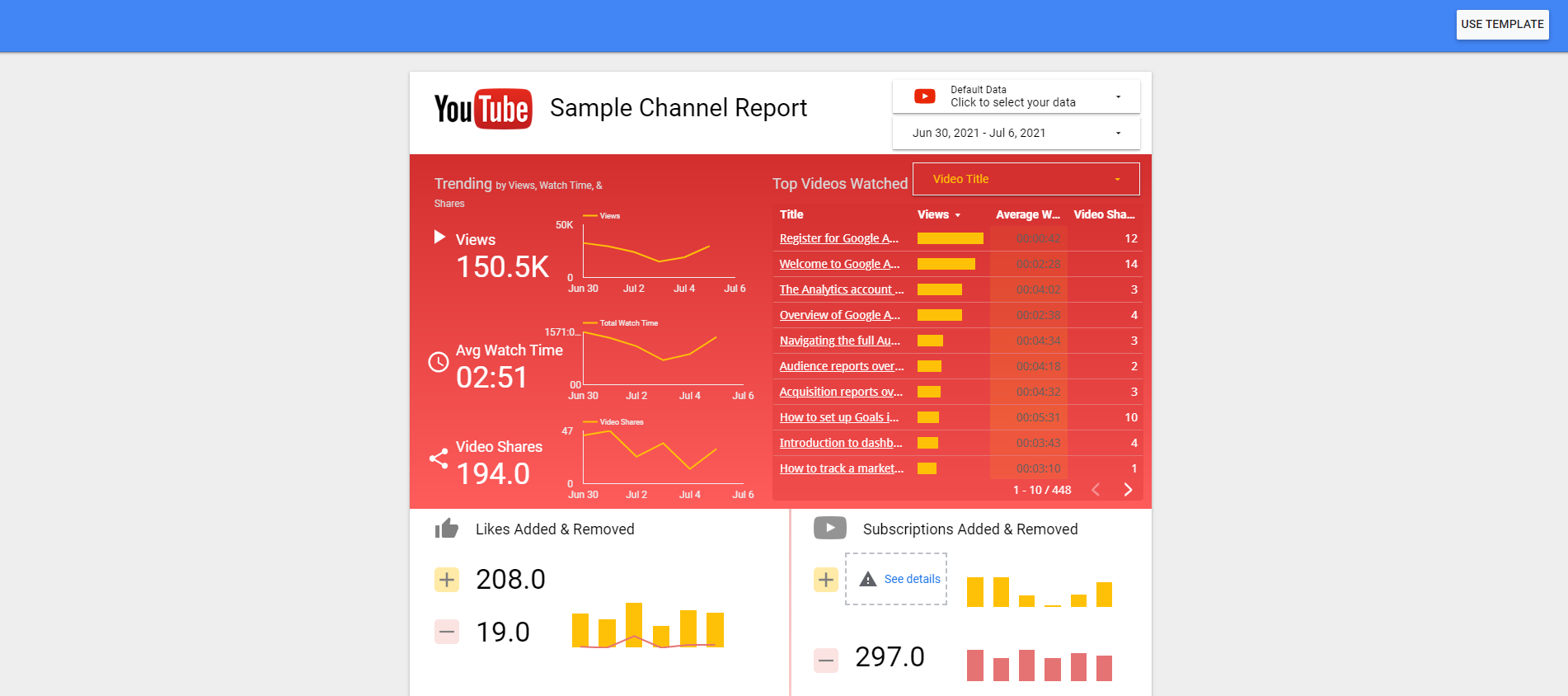
Task: Click the '1 - 10 / 448' pagination text
Action: coord(1042,490)
